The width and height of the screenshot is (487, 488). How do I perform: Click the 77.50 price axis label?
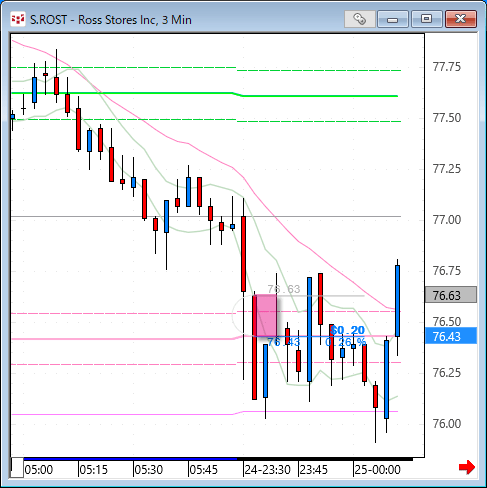coord(447,118)
